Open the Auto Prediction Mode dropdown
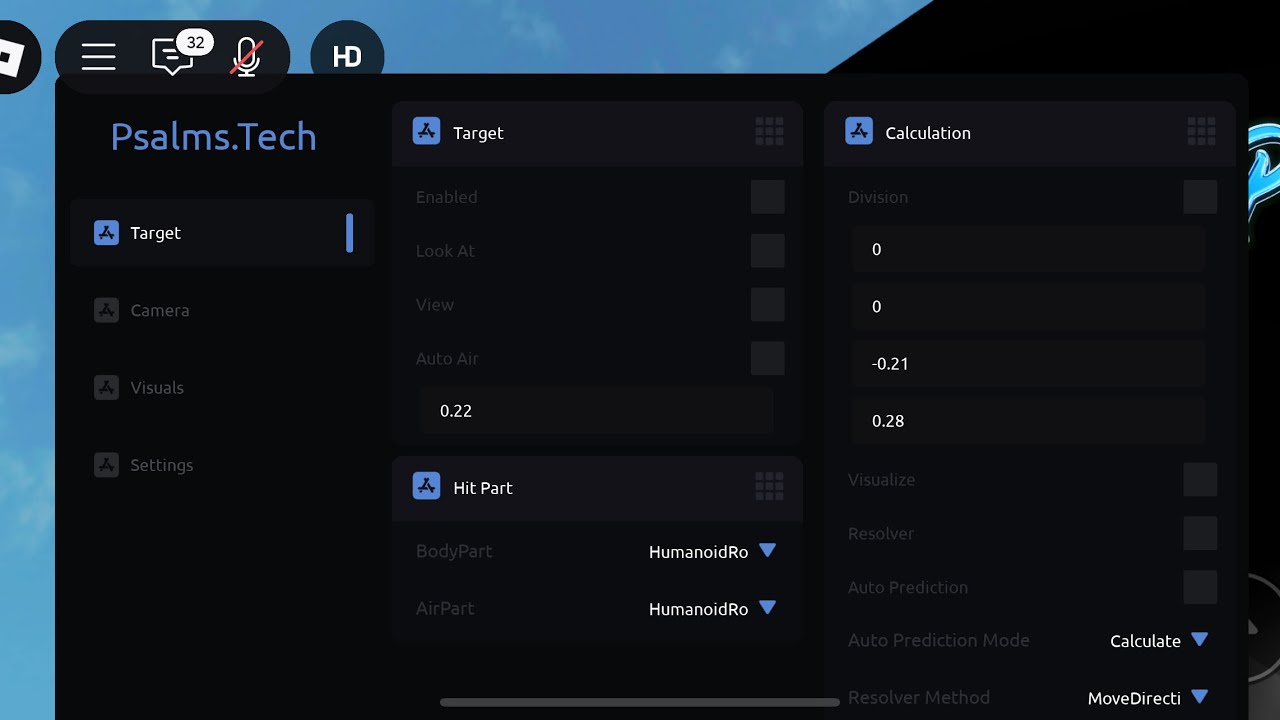This screenshot has height=720, width=1280. [x=1159, y=641]
